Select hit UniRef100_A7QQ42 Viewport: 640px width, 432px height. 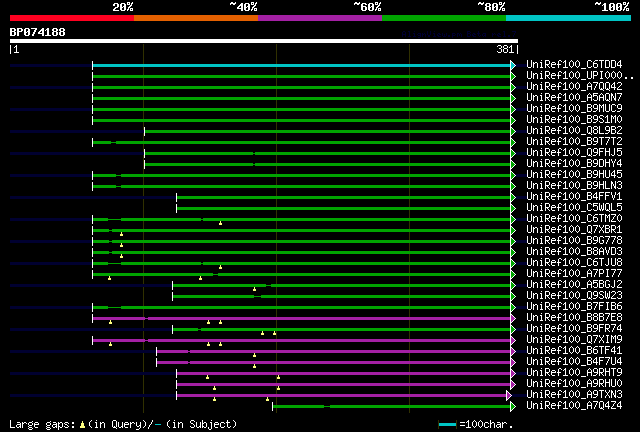click(x=574, y=87)
